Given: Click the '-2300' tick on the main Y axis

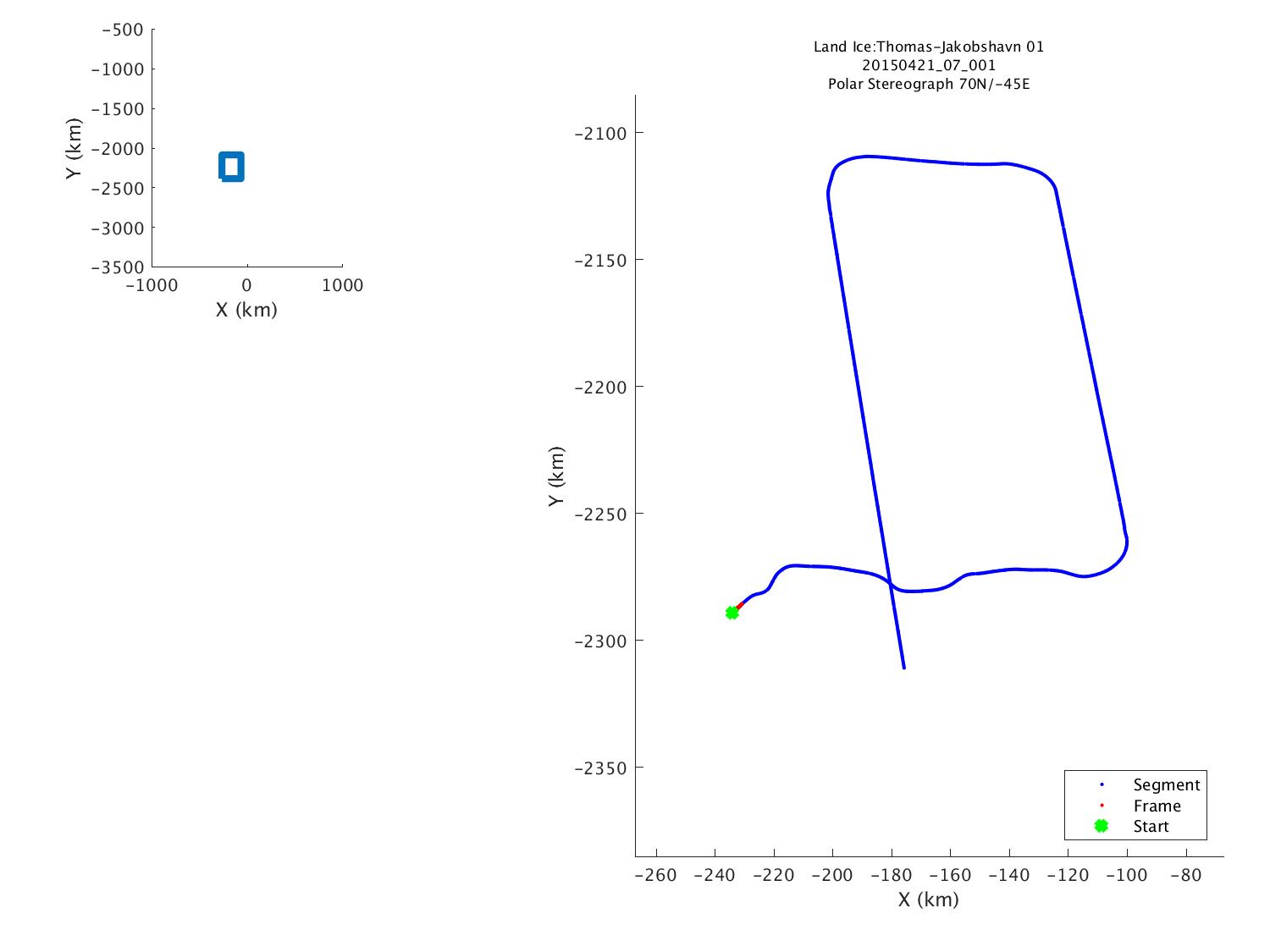Looking at the screenshot, I should coord(599,641).
